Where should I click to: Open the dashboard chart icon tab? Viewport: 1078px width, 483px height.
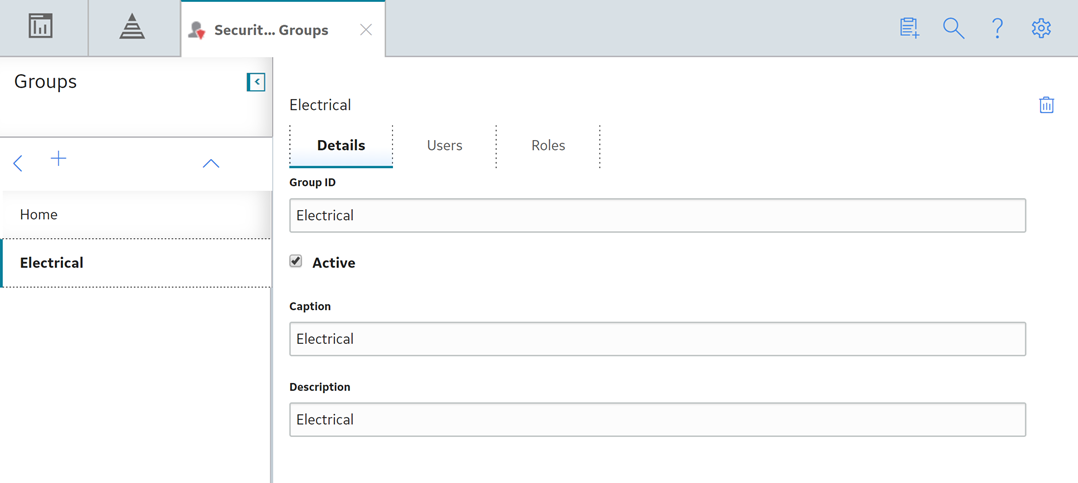(x=41, y=26)
